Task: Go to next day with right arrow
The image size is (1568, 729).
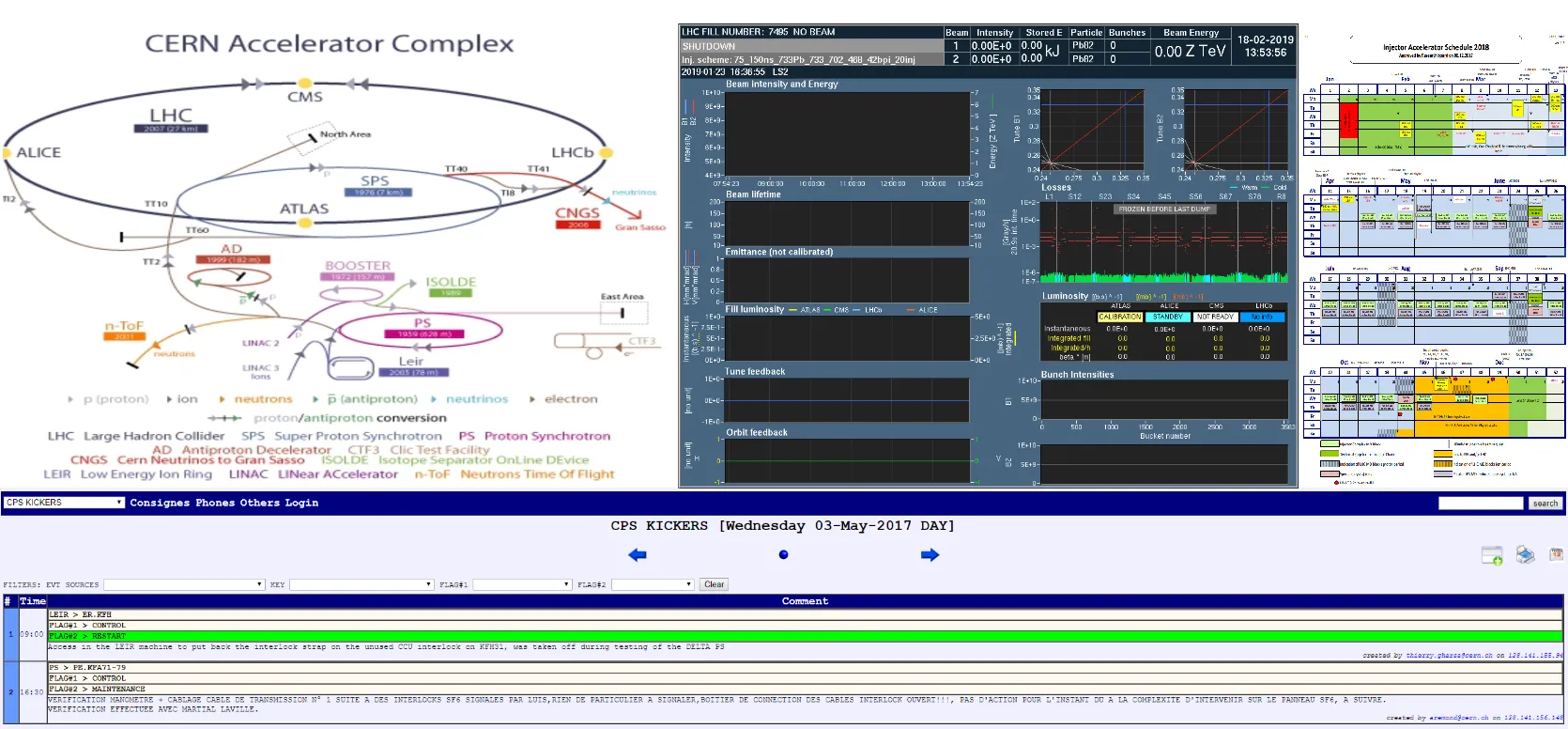Action: click(x=930, y=555)
